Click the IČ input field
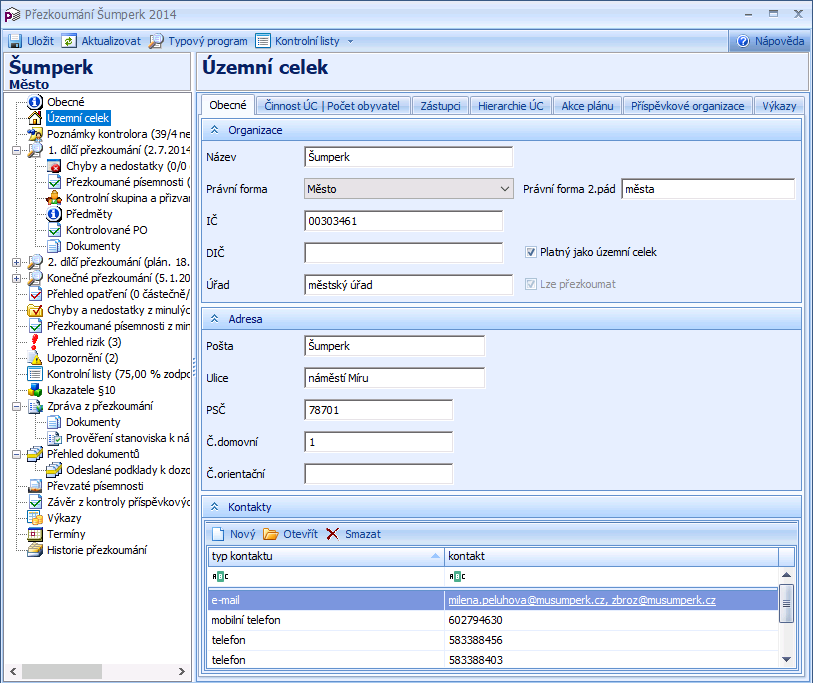 (x=403, y=221)
